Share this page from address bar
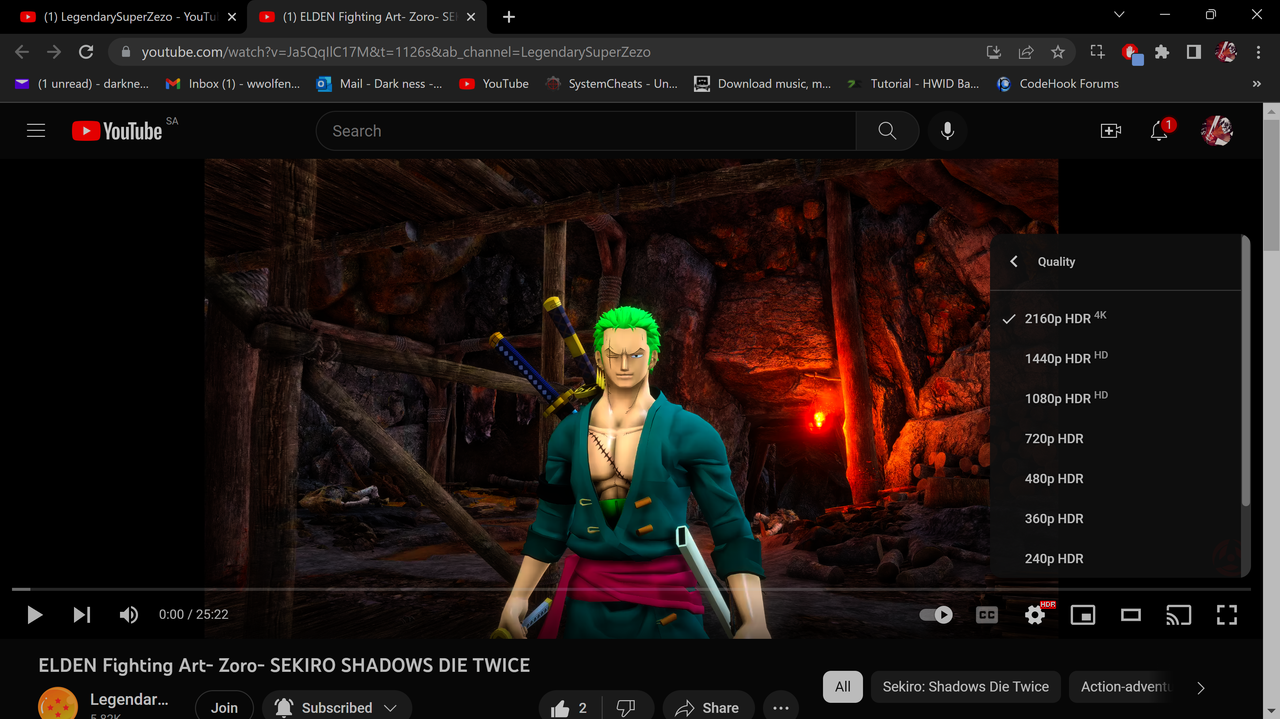Image resolution: width=1280 pixels, height=719 pixels. coord(1026,52)
